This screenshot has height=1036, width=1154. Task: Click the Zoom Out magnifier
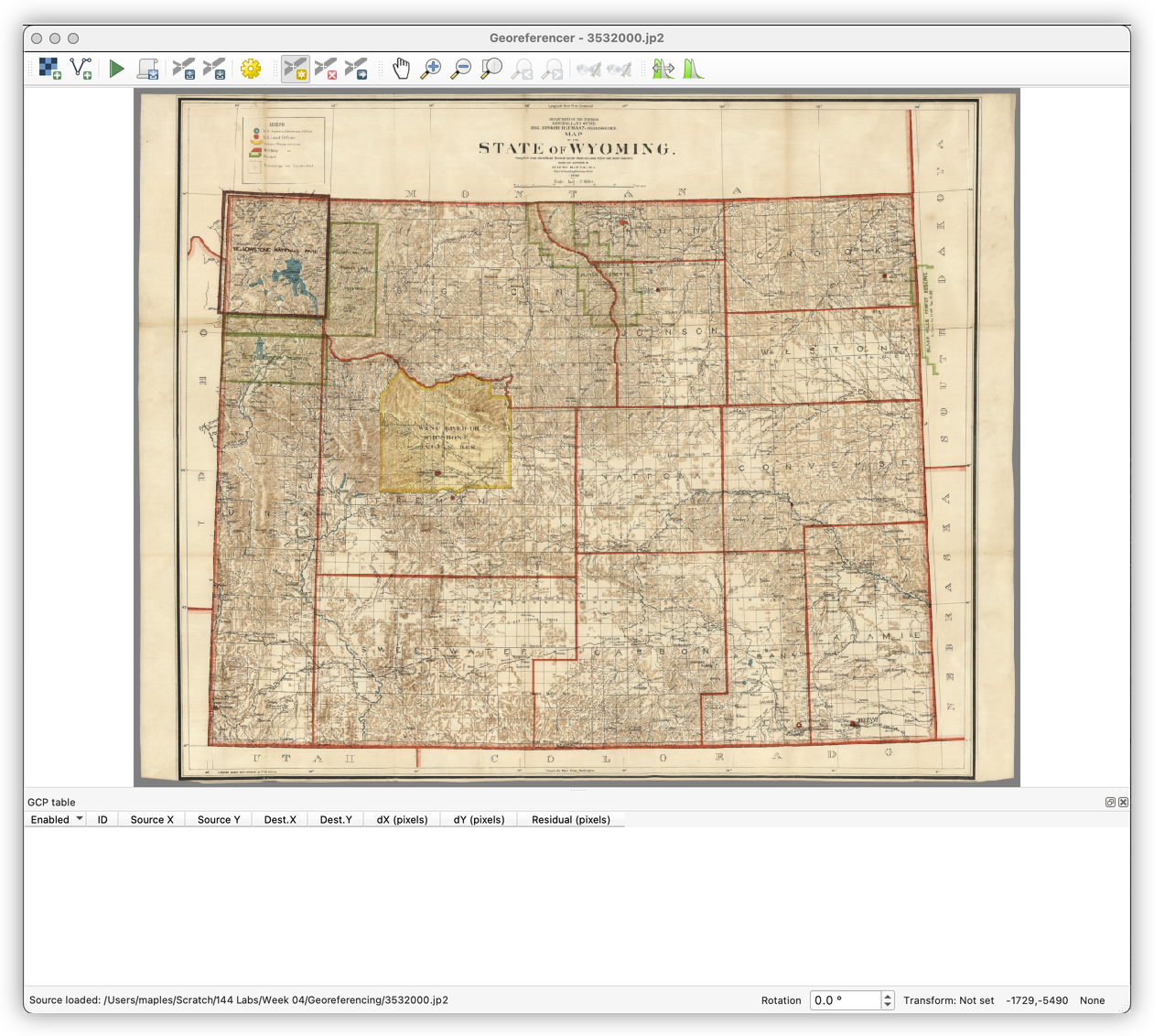click(461, 69)
